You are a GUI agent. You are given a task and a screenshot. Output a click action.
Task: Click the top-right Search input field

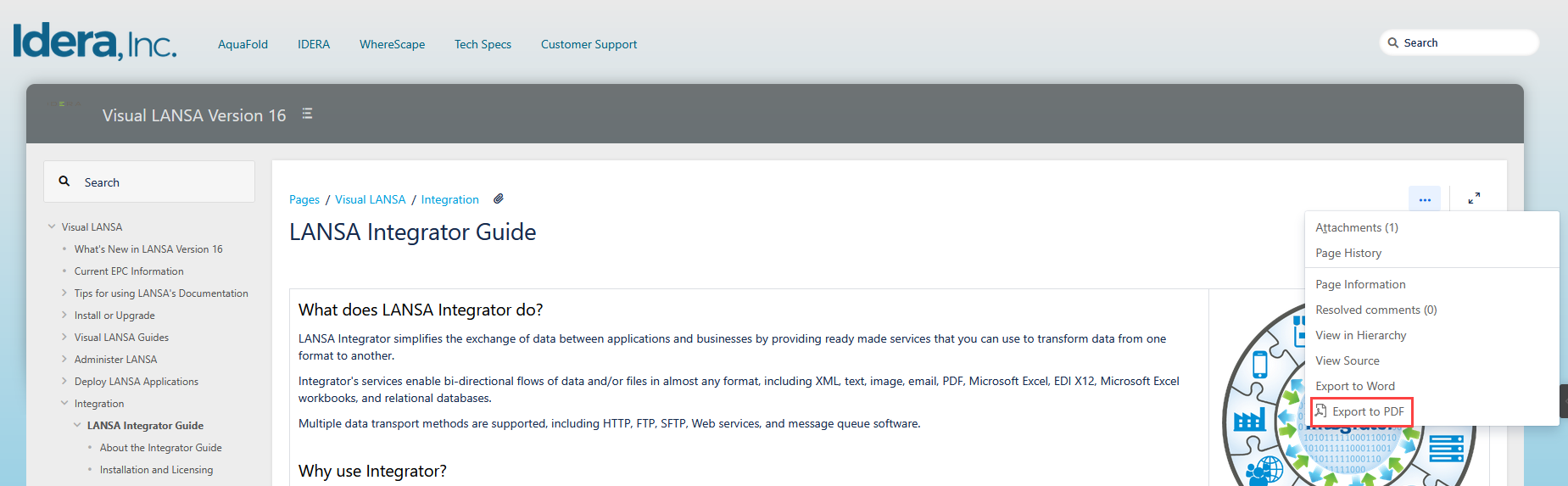coord(1467,42)
